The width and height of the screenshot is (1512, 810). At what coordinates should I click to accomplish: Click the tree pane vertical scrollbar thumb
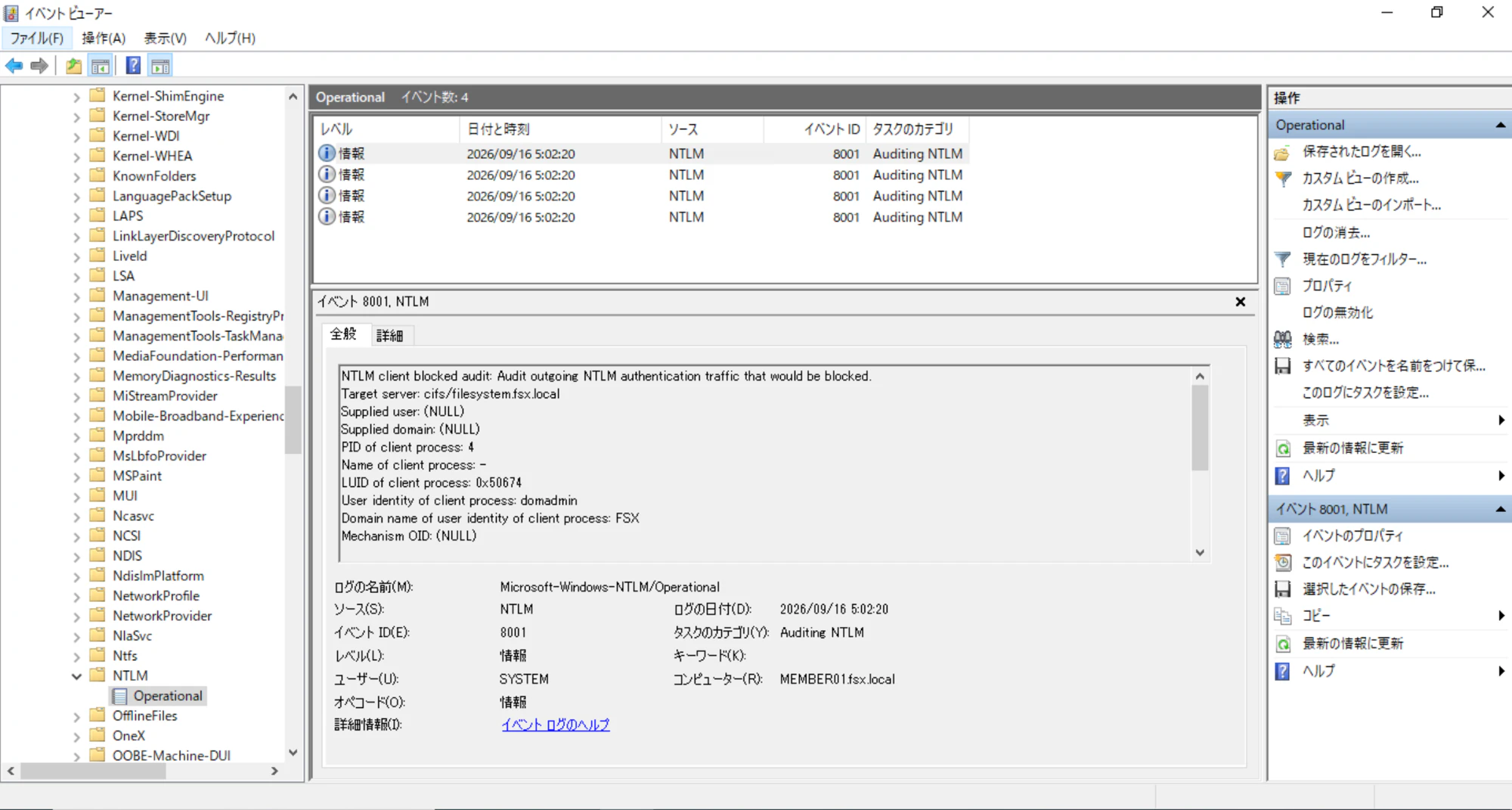coord(293,420)
